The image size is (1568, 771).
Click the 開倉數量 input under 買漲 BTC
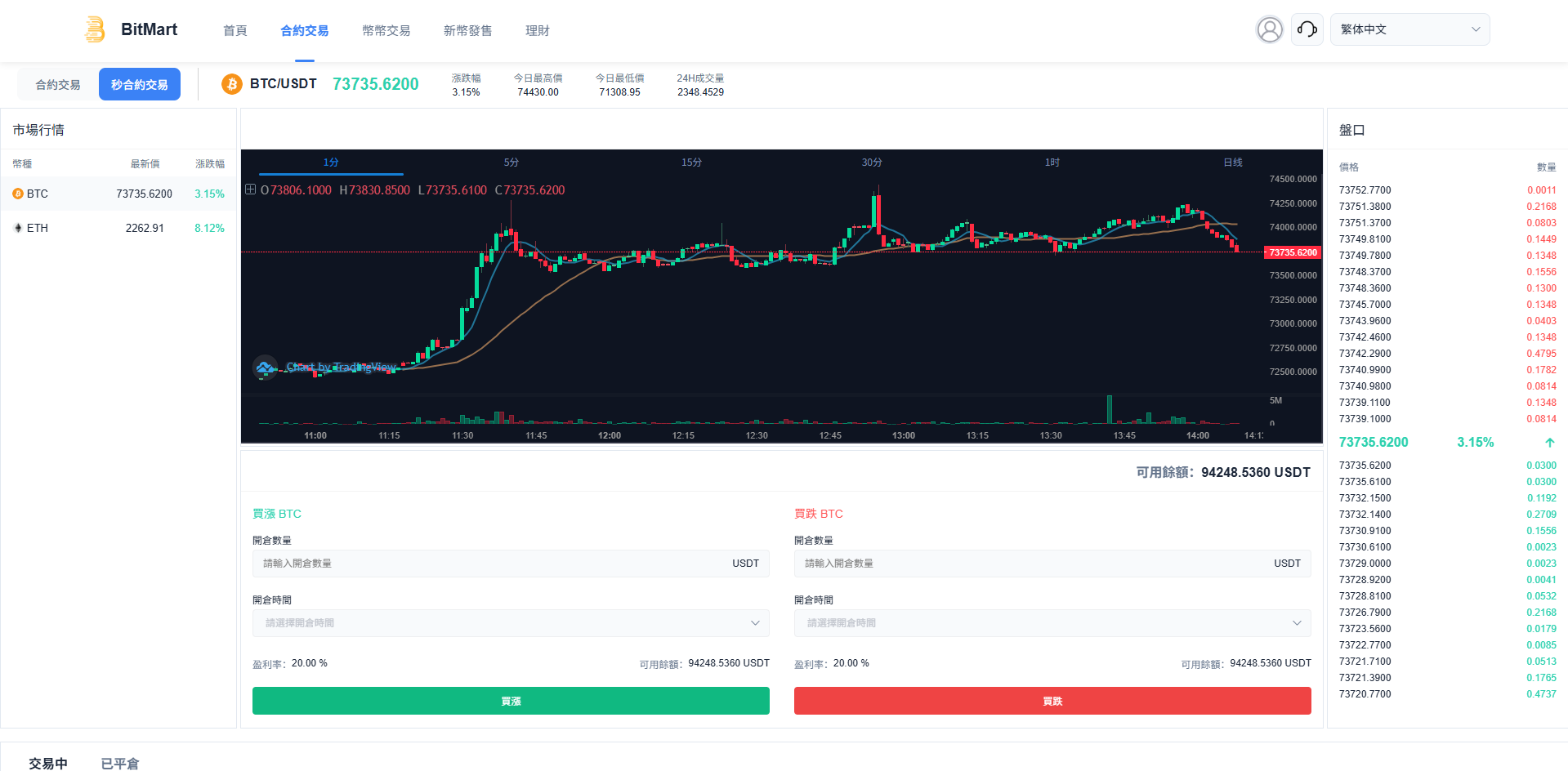tap(490, 564)
